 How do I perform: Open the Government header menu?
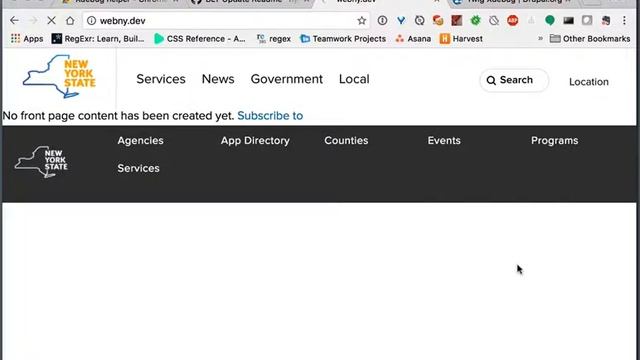[x=287, y=79]
